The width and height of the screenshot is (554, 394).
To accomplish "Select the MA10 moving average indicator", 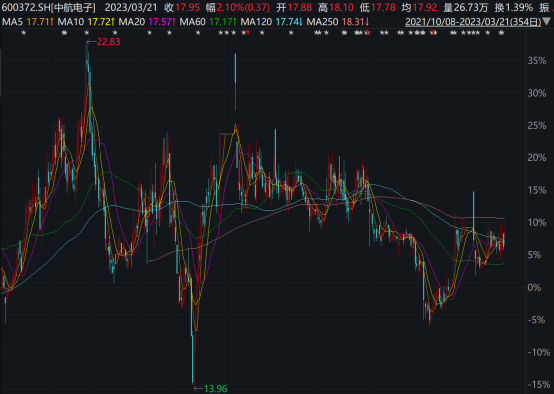I will (x=86, y=22).
